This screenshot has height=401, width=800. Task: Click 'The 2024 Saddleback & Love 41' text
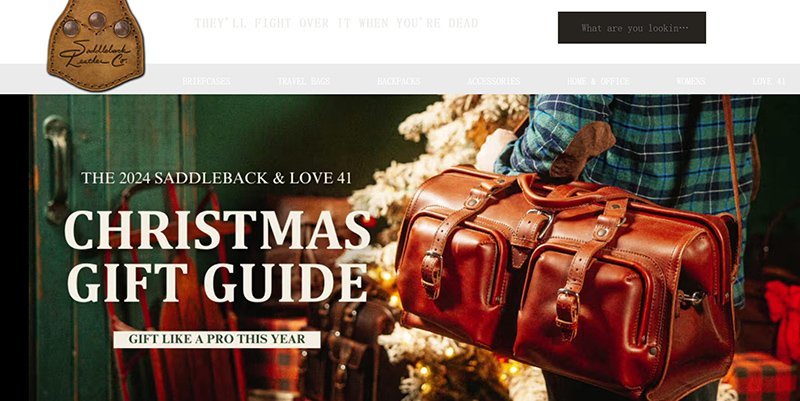[216, 178]
